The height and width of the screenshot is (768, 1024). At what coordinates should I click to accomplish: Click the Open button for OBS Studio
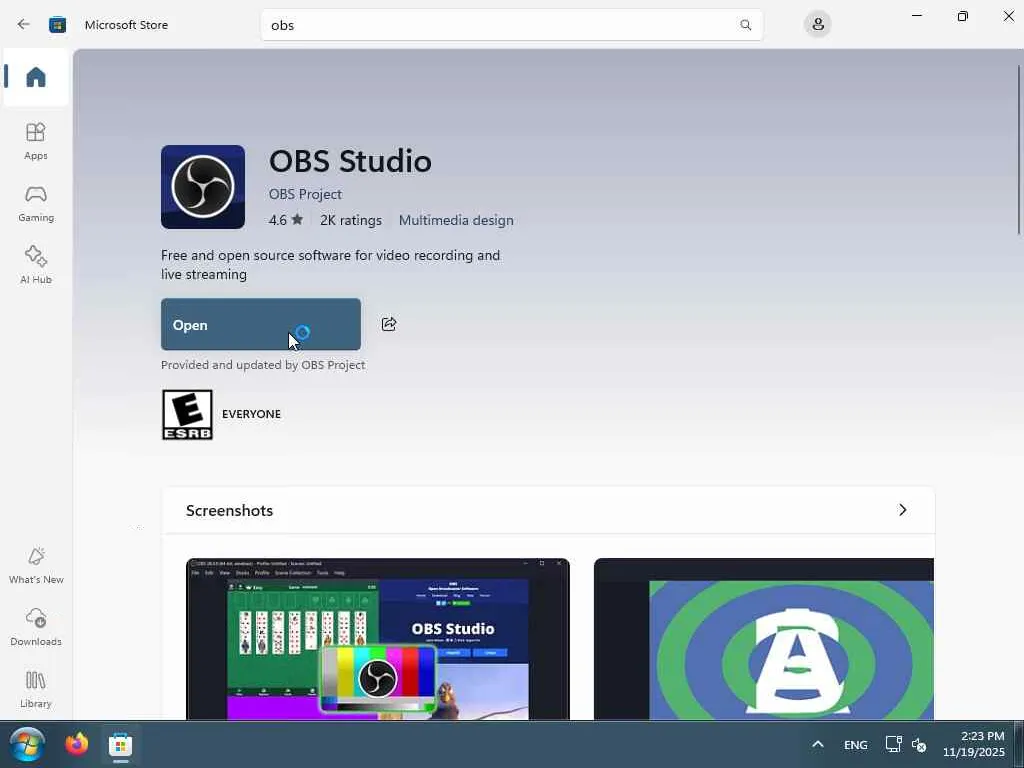click(261, 325)
